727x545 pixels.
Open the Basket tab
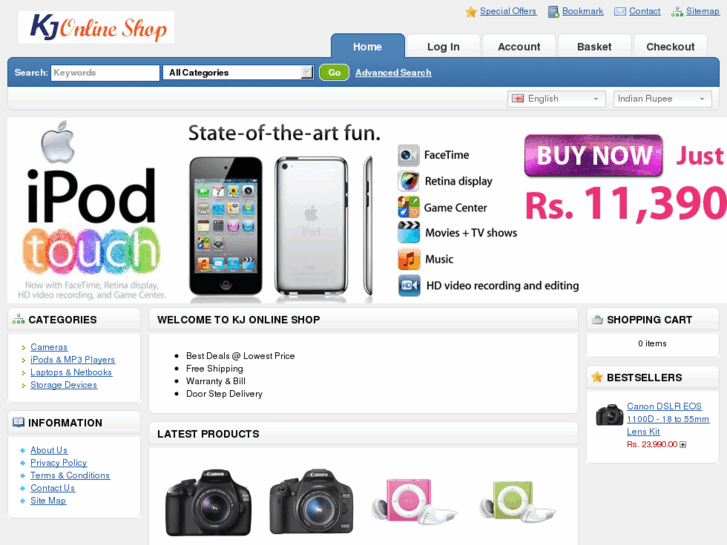tap(594, 47)
